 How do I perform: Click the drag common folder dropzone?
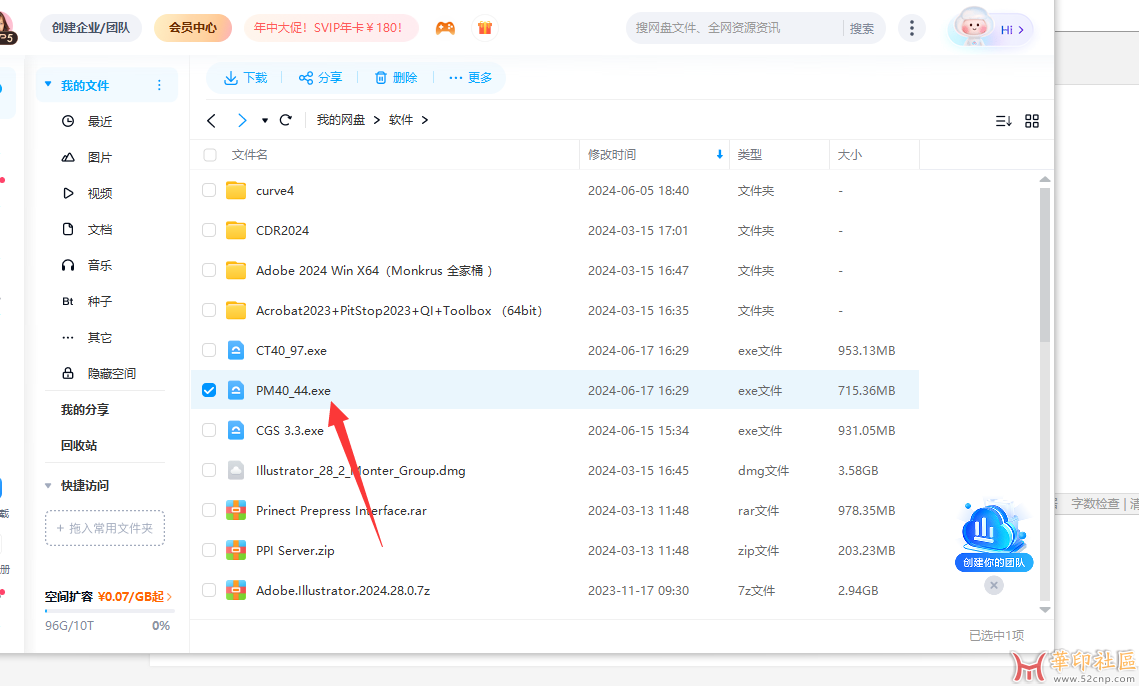coord(105,528)
